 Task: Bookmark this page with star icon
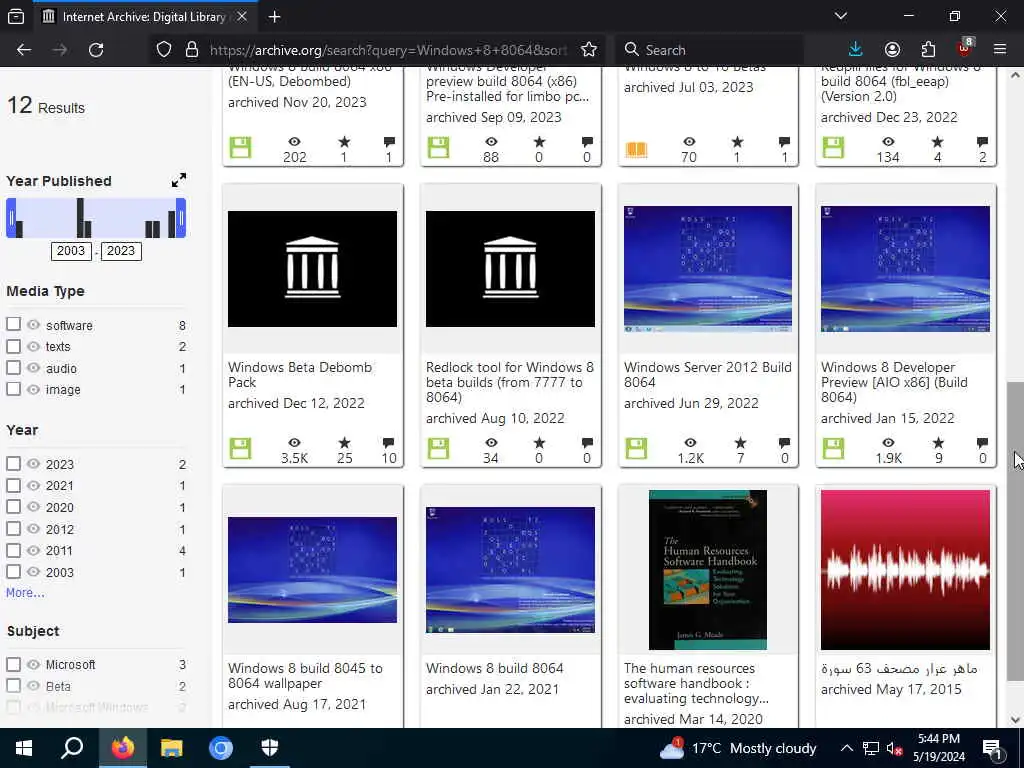pos(588,50)
